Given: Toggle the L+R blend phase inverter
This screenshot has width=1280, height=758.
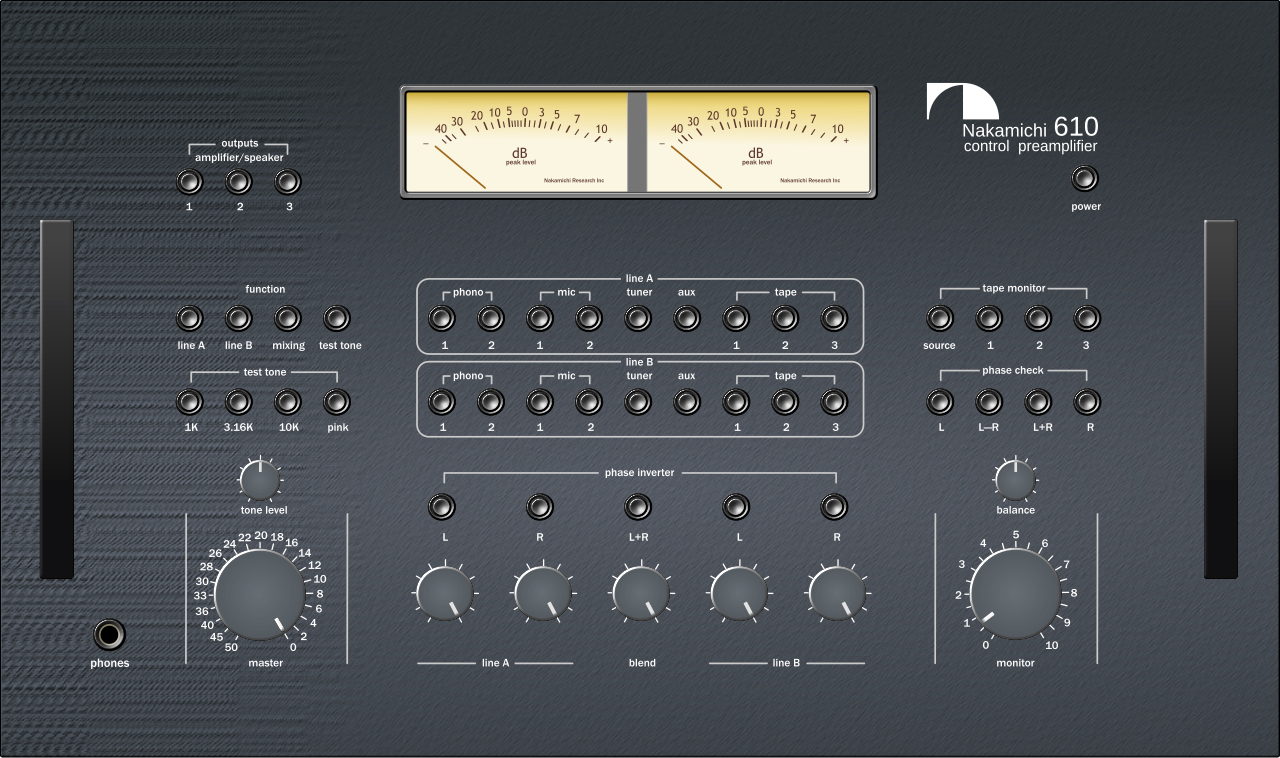Looking at the screenshot, I should tap(638, 507).
